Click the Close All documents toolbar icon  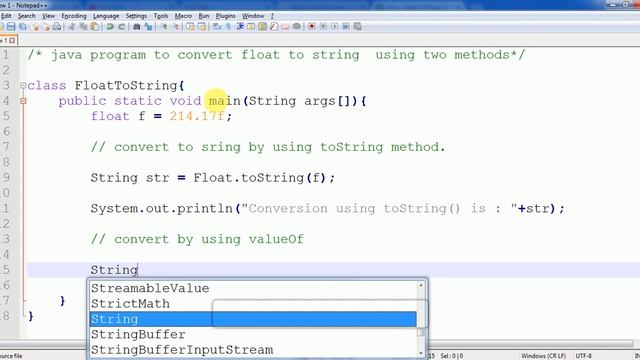tap(47, 27)
